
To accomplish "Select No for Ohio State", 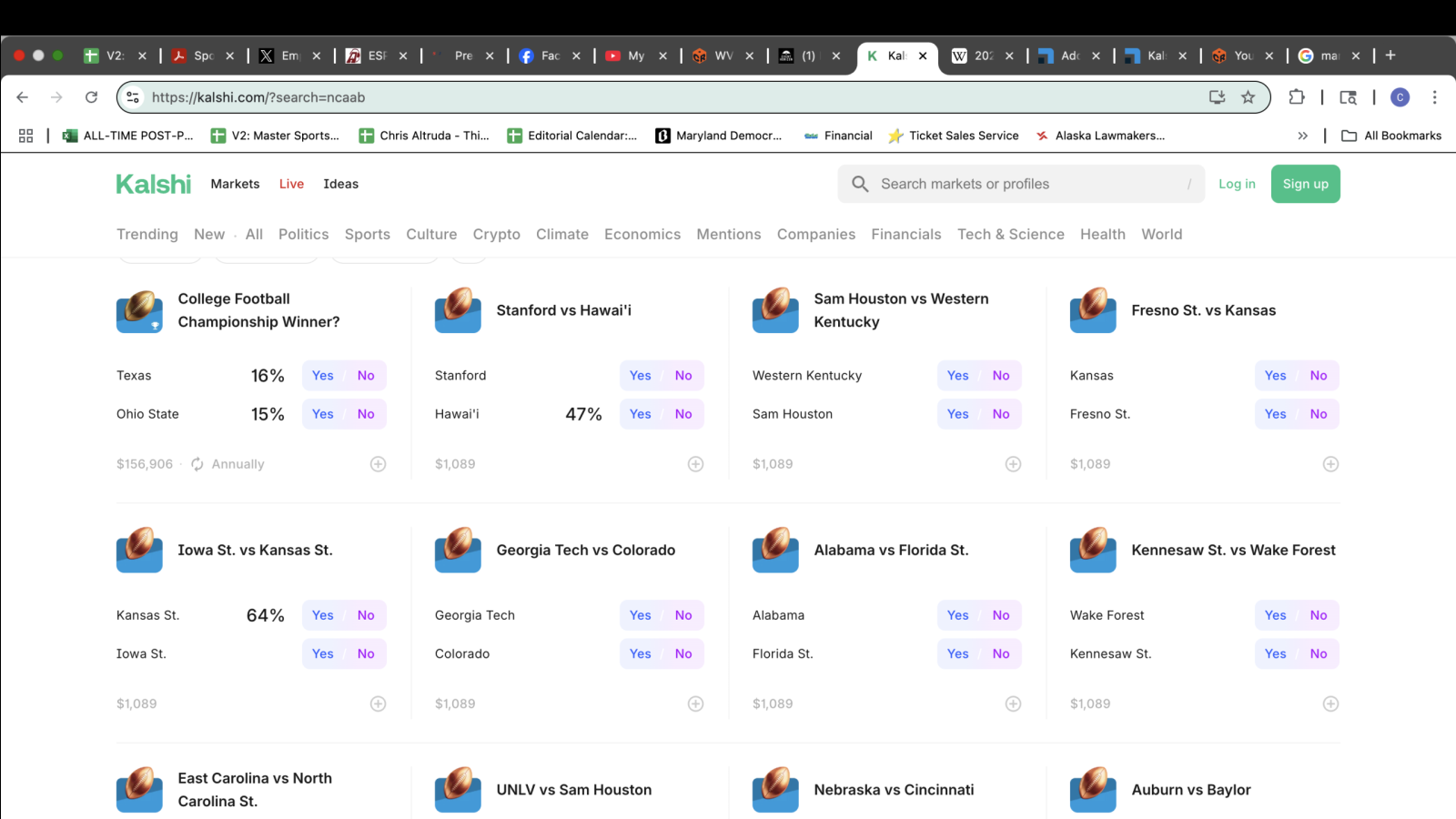I will point(366,414).
